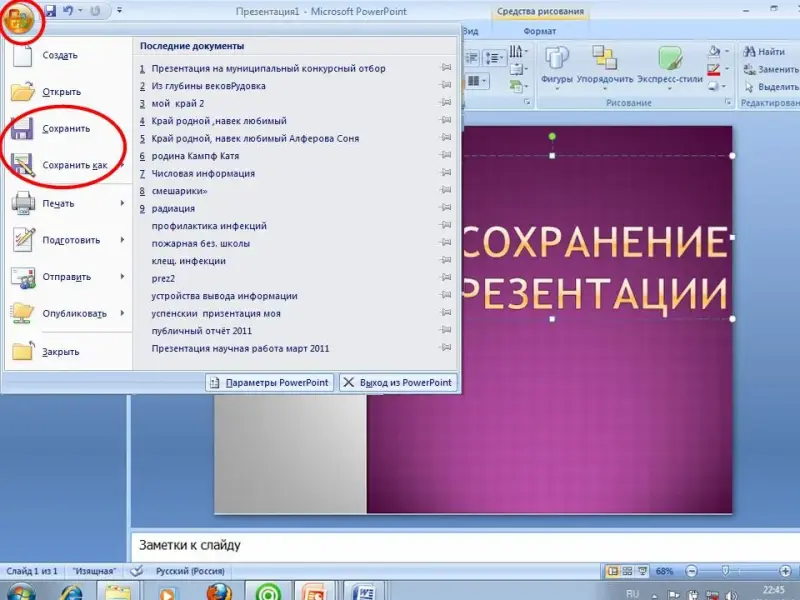This screenshot has width=800, height=600.
Task: Expand the Отправить submenu arrow
Action: pos(122,277)
